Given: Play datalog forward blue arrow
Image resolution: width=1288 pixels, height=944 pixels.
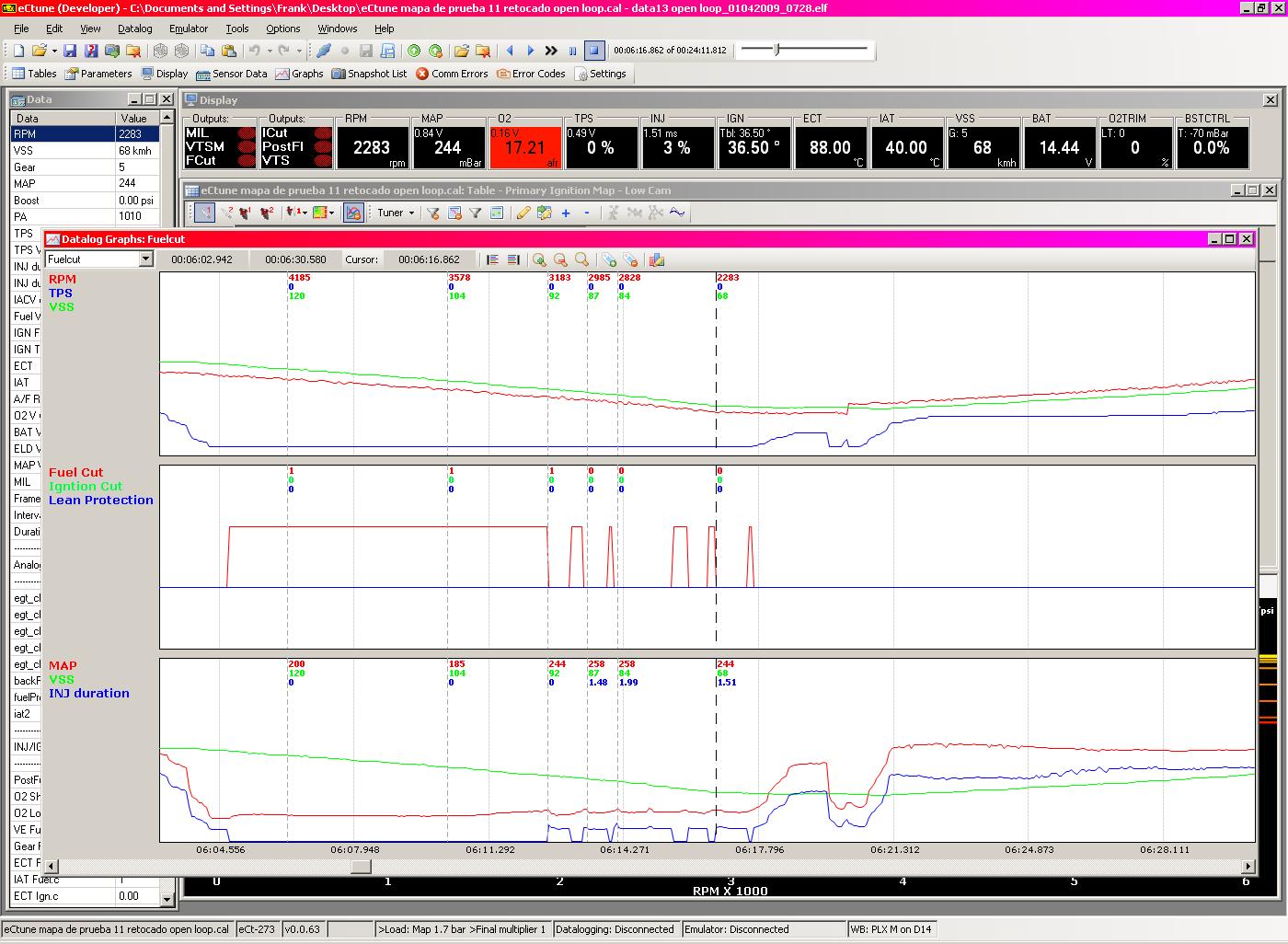Looking at the screenshot, I should tap(530, 51).
